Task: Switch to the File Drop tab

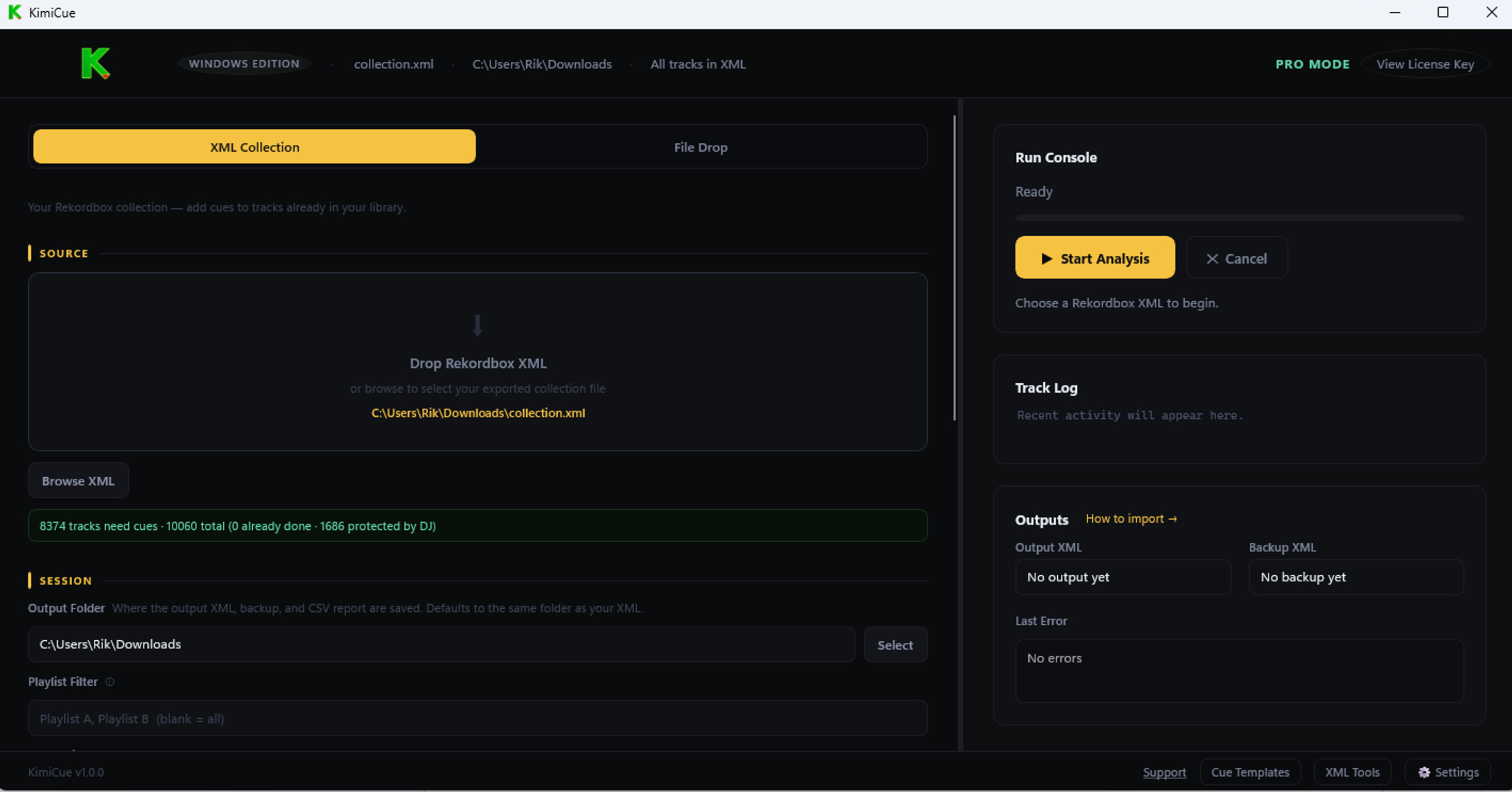Action: (x=700, y=146)
